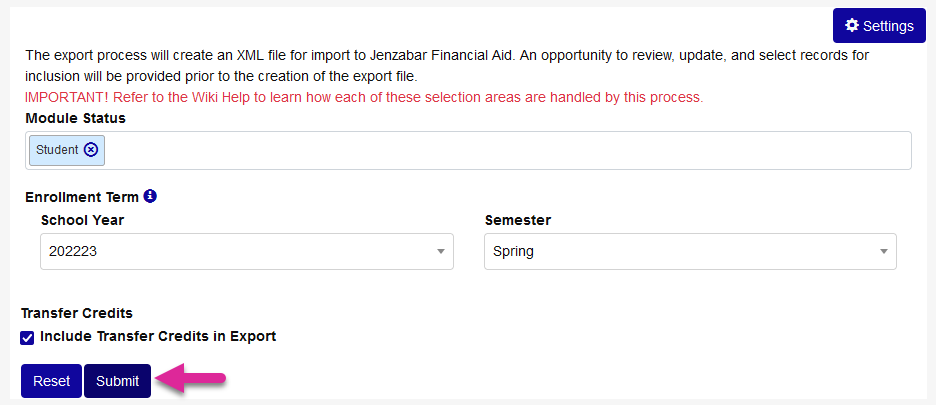Click the Module Status label

75,118
